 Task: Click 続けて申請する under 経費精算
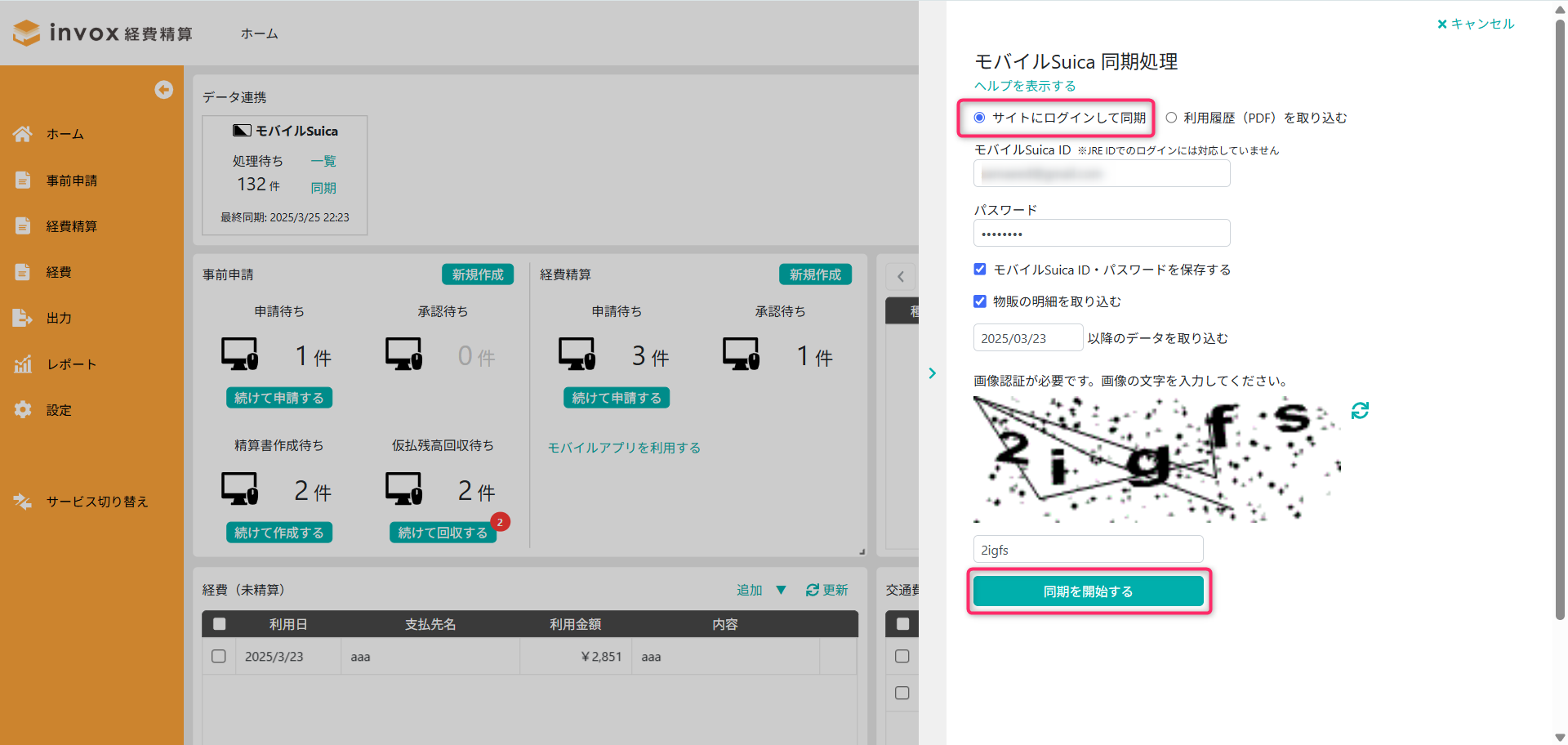[x=617, y=398]
